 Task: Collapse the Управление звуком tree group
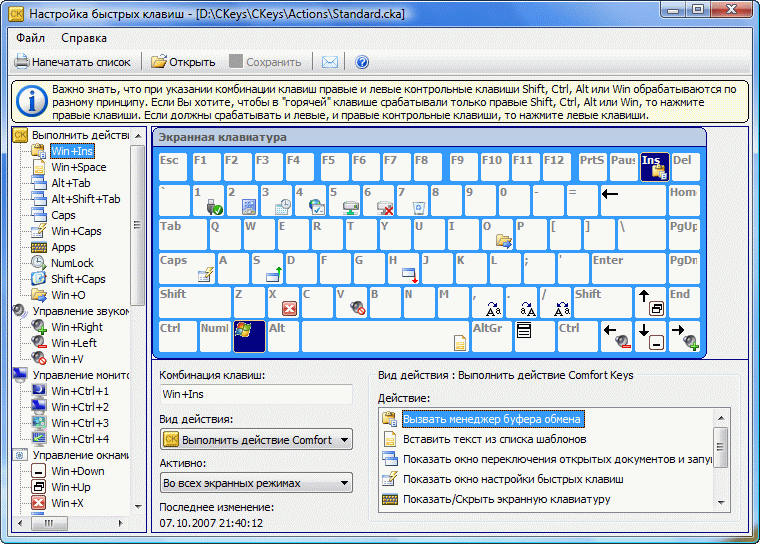(x=80, y=311)
